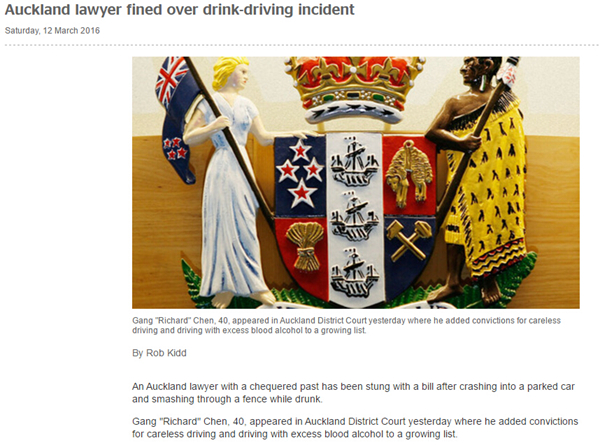Screen dimensions: 600x445
Task: Click the four red stars shield quadrant
Action: [300, 175]
